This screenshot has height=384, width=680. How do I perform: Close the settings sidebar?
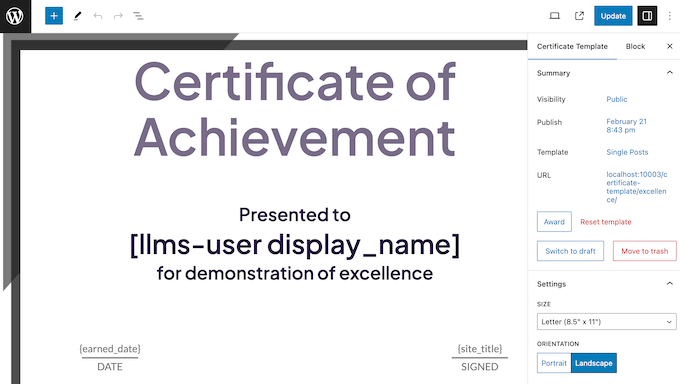670,46
